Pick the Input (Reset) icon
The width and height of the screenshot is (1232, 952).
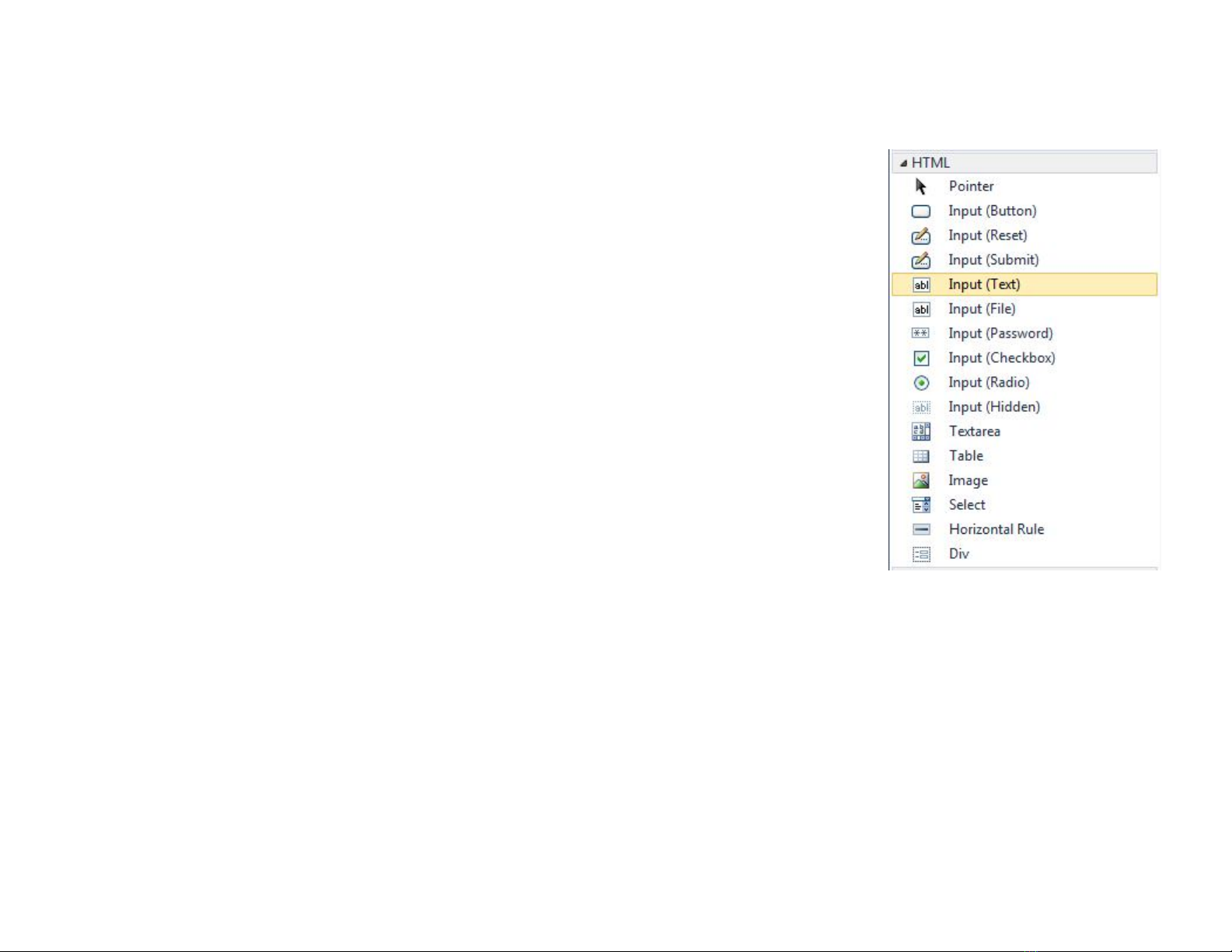[921, 235]
